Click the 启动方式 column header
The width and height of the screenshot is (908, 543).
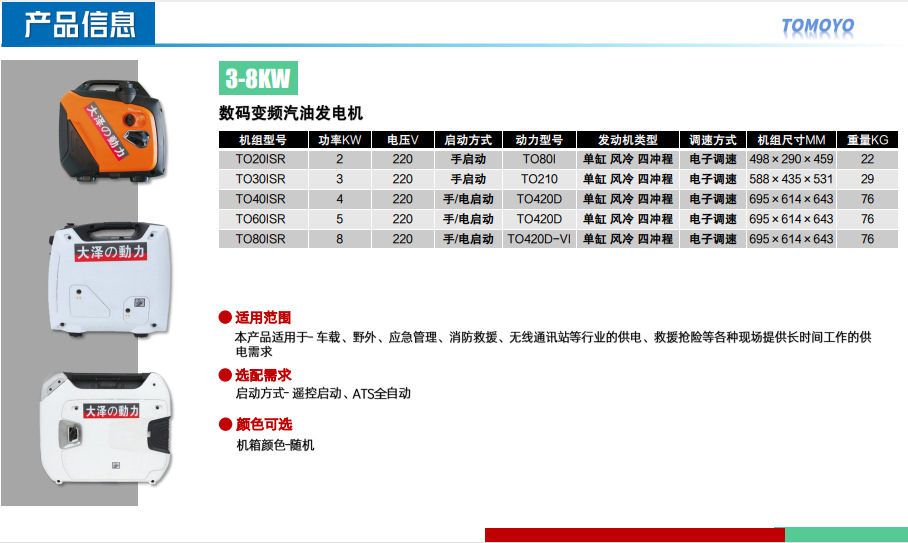click(x=468, y=140)
